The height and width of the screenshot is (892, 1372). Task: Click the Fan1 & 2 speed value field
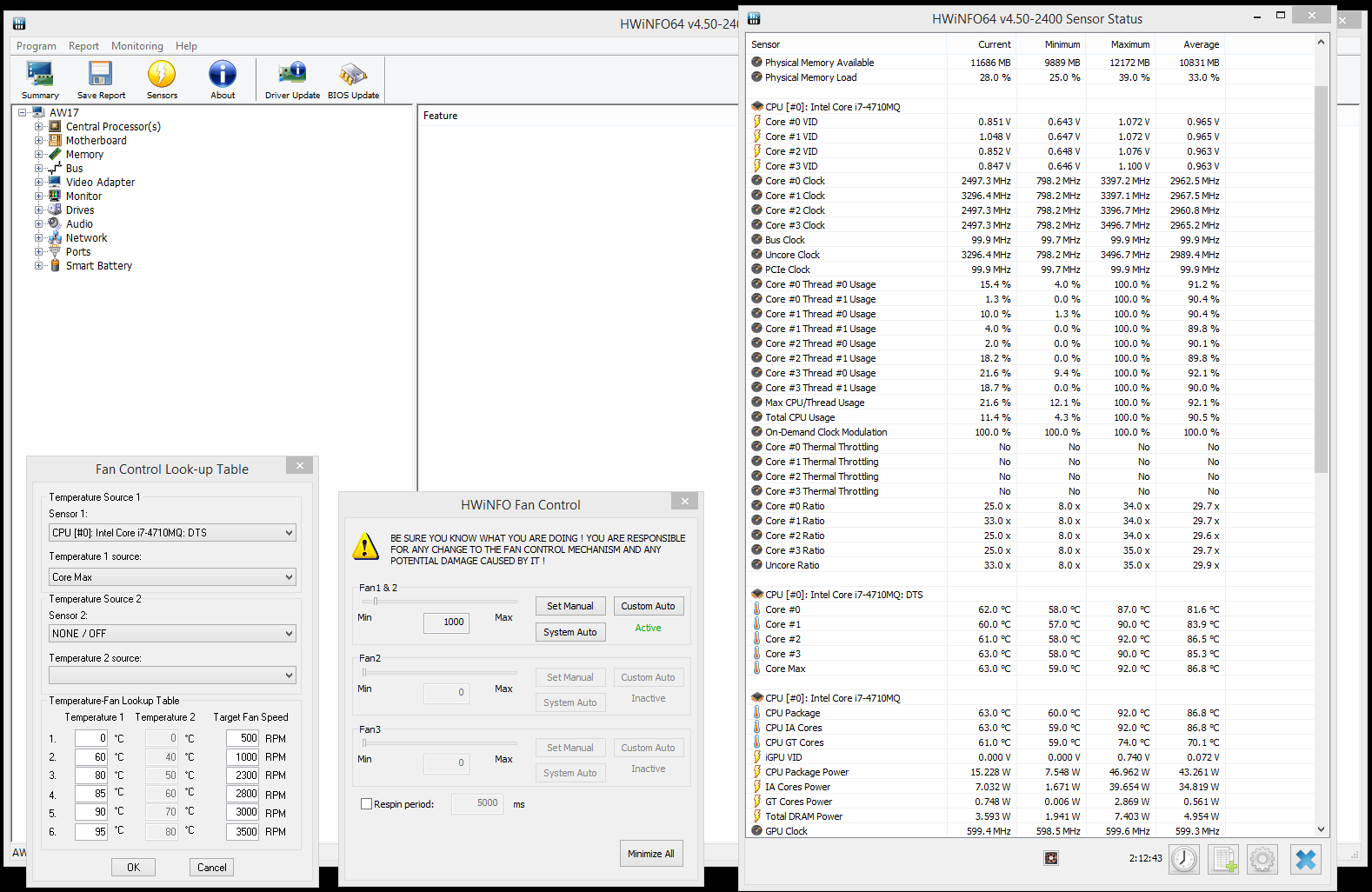pyautogui.click(x=446, y=622)
